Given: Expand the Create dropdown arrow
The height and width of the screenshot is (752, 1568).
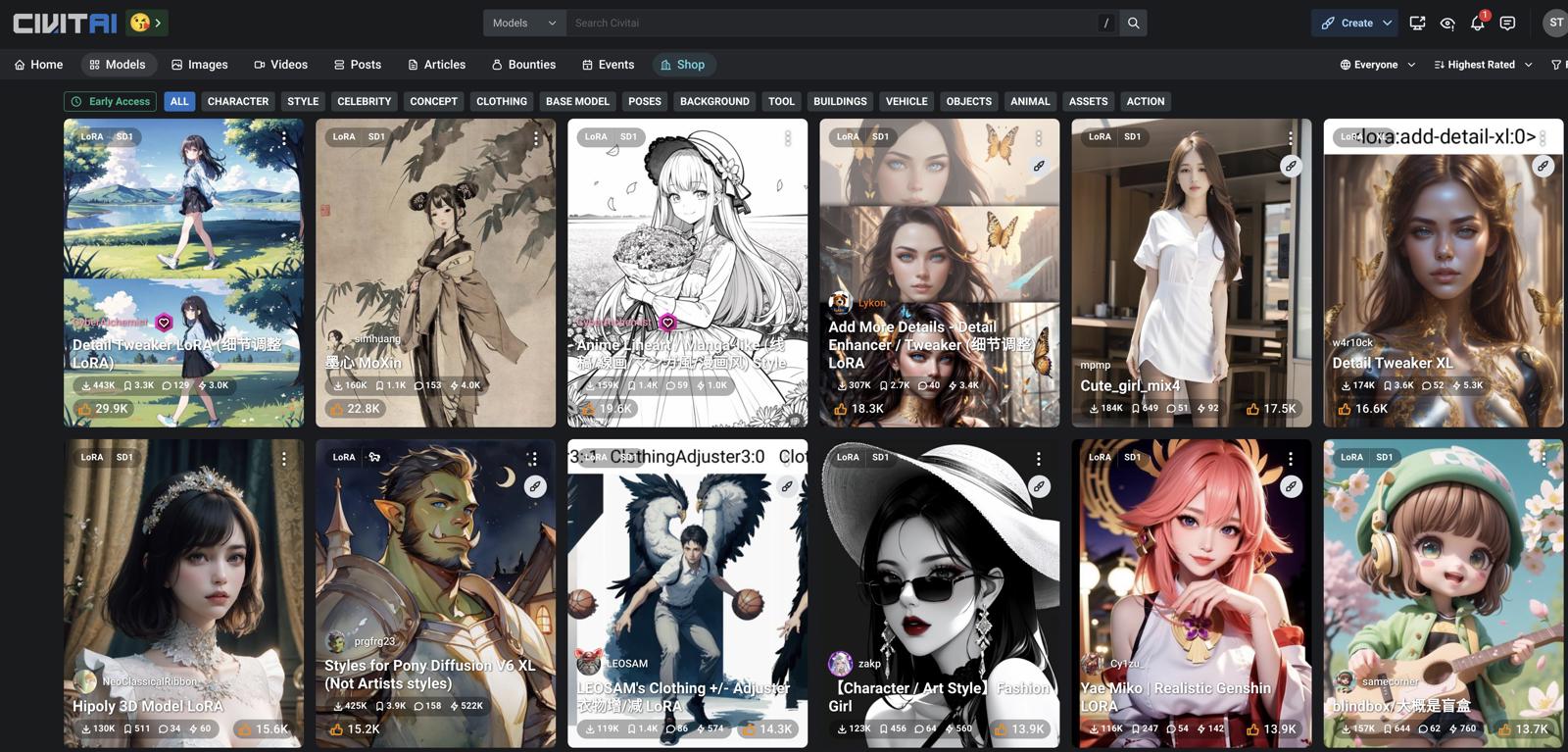Looking at the screenshot, I should (x=1387, y=23).
